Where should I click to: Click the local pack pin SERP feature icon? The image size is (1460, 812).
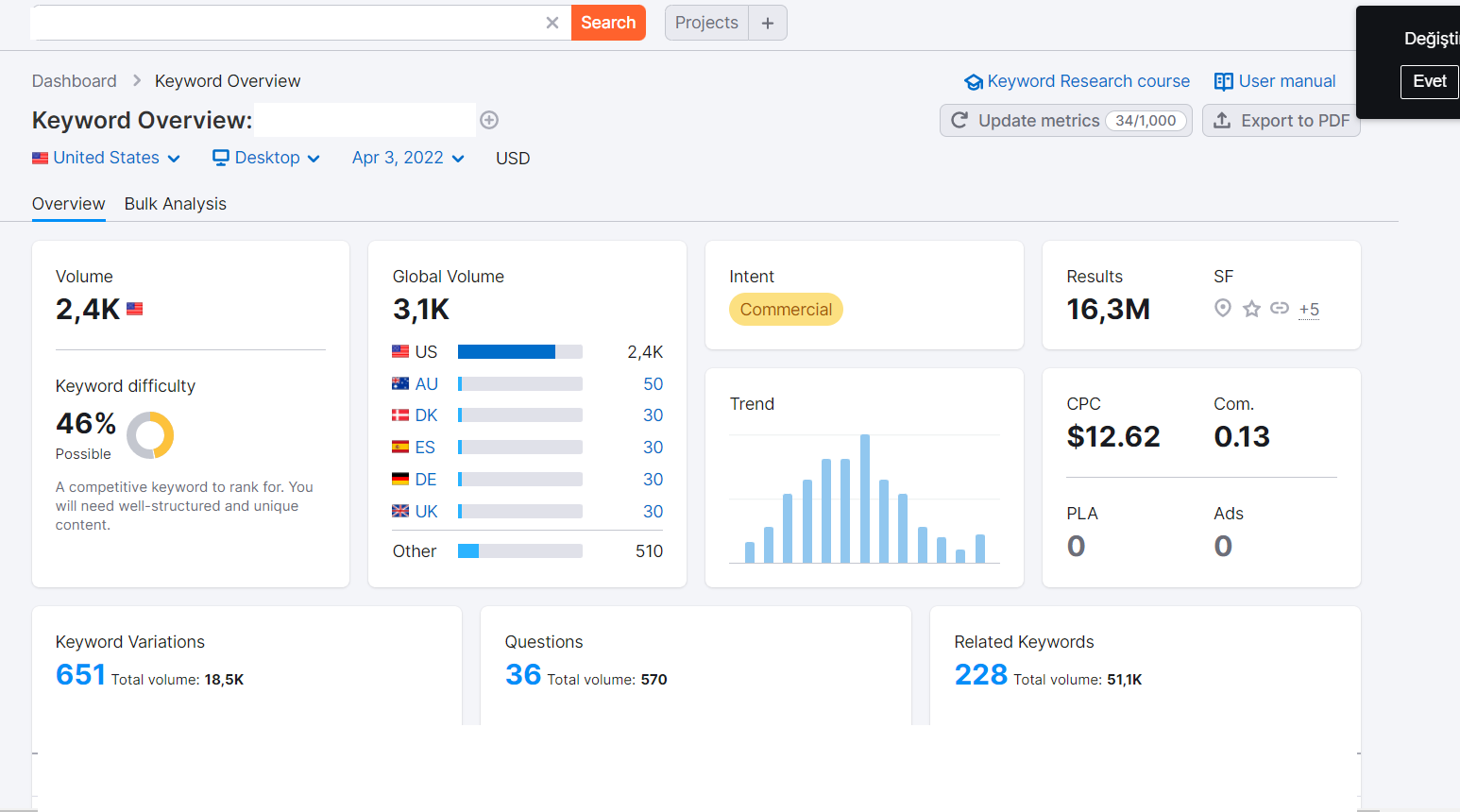(1223, 308)
